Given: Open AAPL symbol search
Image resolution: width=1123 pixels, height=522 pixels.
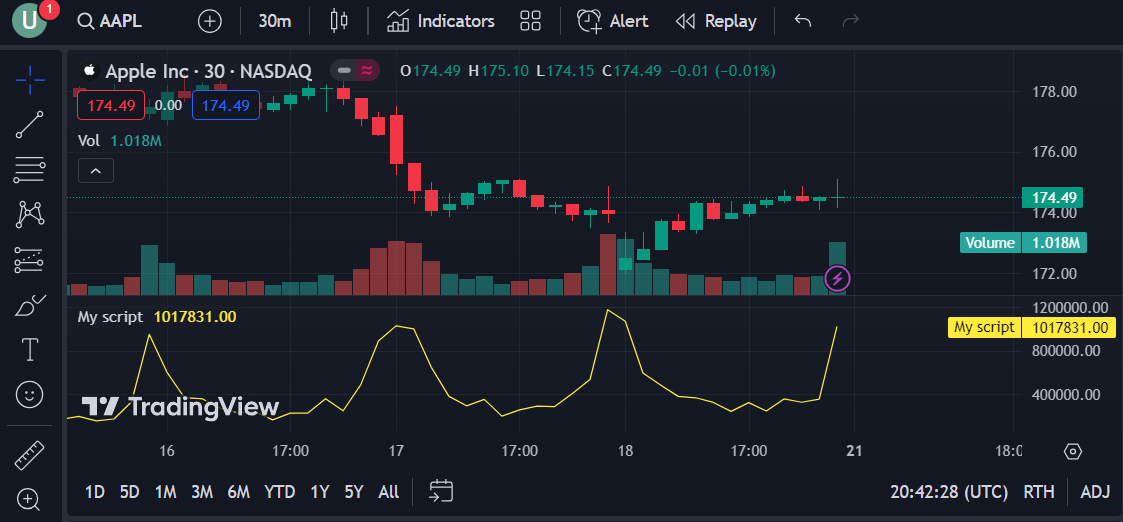Looking at the screenshot, I should coord(110,21).
